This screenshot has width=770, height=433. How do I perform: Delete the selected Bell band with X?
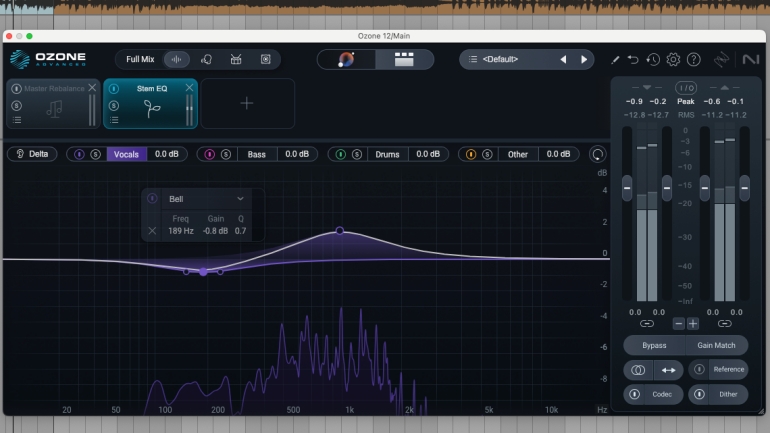pyautogui.click(x=152, y=231)
